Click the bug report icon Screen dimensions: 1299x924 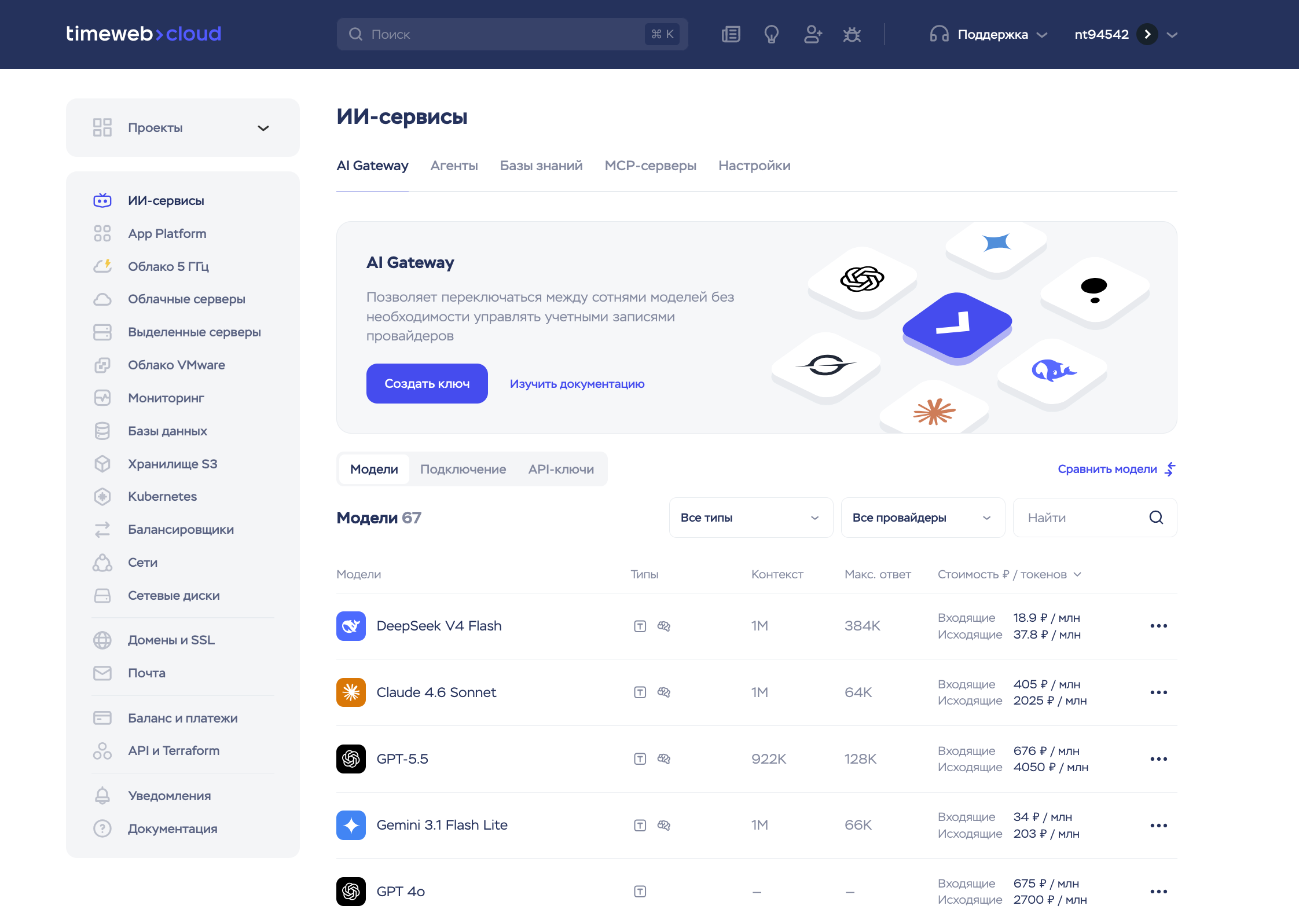pyautogui.click(x=852, y=34)
